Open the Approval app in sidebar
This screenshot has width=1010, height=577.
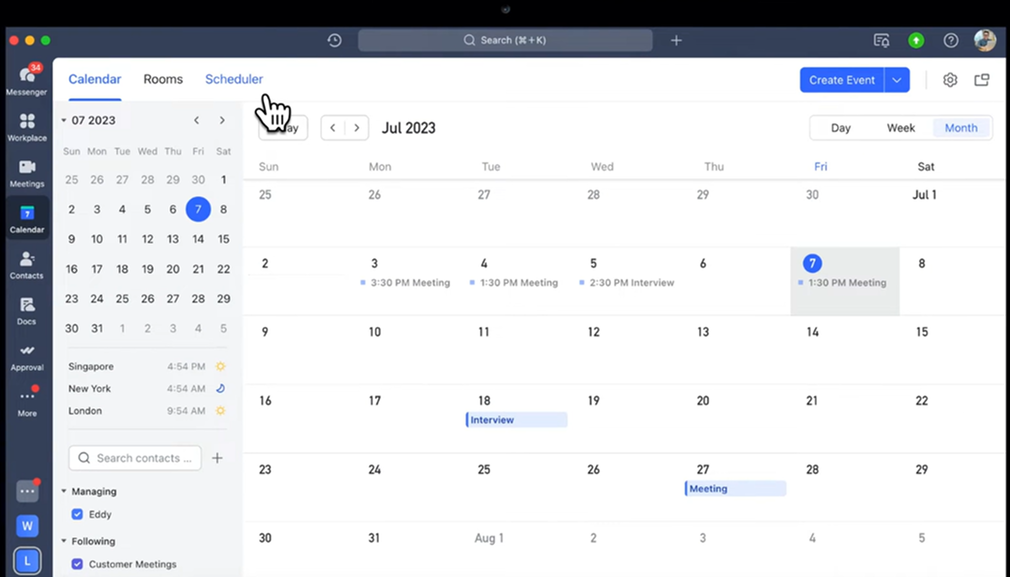(x=27, y=357)
